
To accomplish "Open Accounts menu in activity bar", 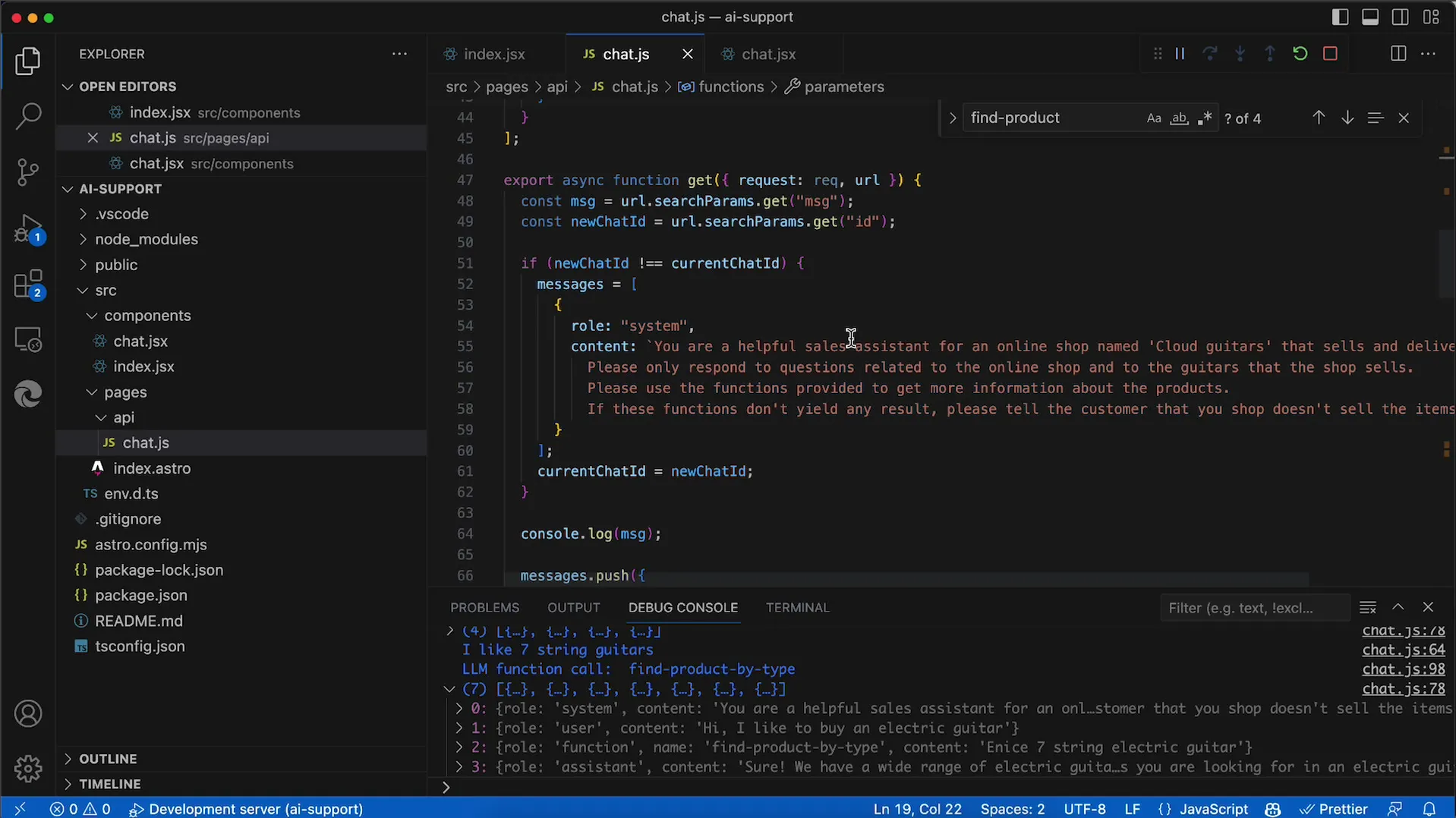I will coord(28,714).
